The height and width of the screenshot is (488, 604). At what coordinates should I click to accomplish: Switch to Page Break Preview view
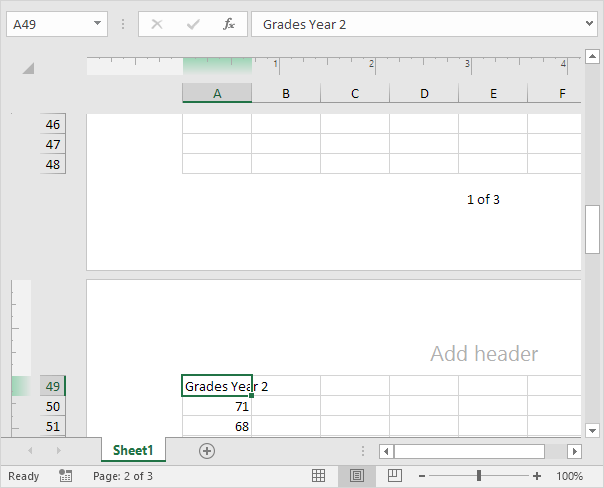394,476
